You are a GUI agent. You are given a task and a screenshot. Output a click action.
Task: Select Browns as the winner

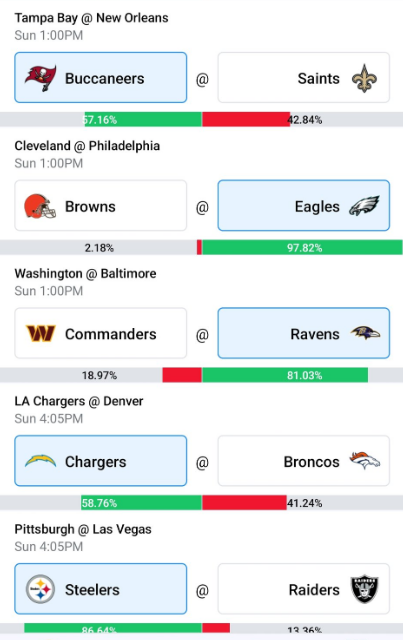click(x=100, y=206)
